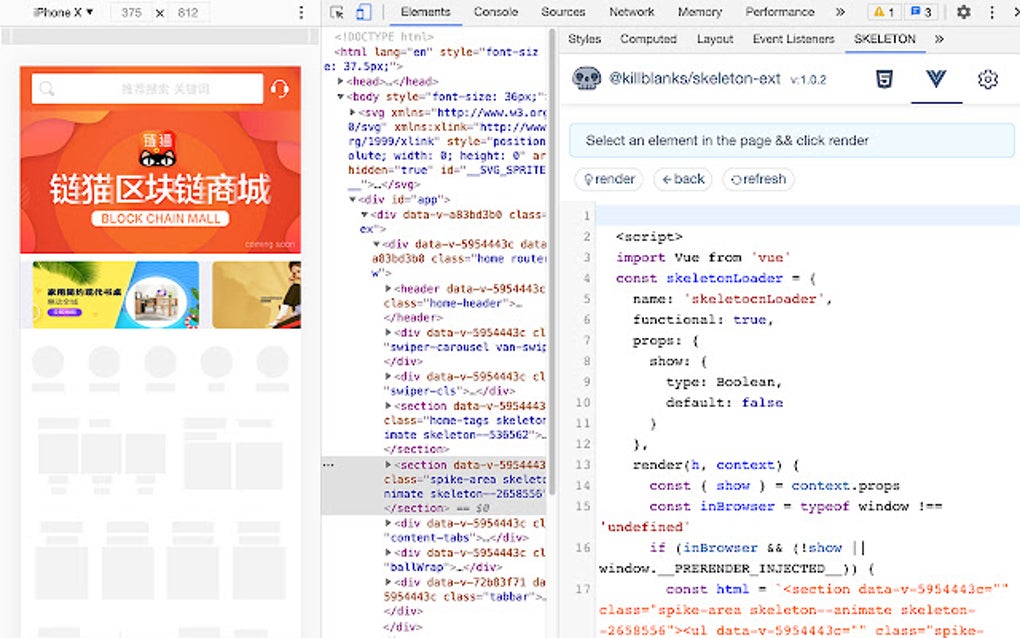Open the iPhone X device dropdown
The height and width of the screenshot is (638, 1020).
(x=62, y=12)
